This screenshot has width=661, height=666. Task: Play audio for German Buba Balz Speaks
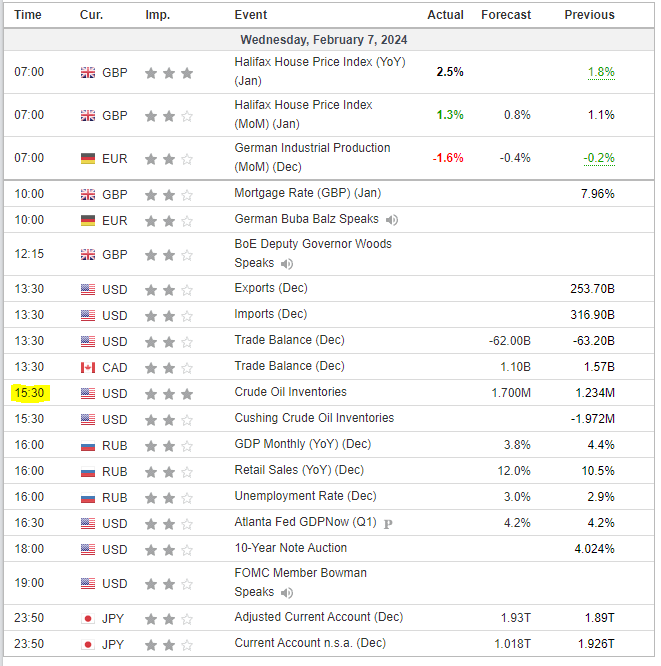tap(392, 220)
